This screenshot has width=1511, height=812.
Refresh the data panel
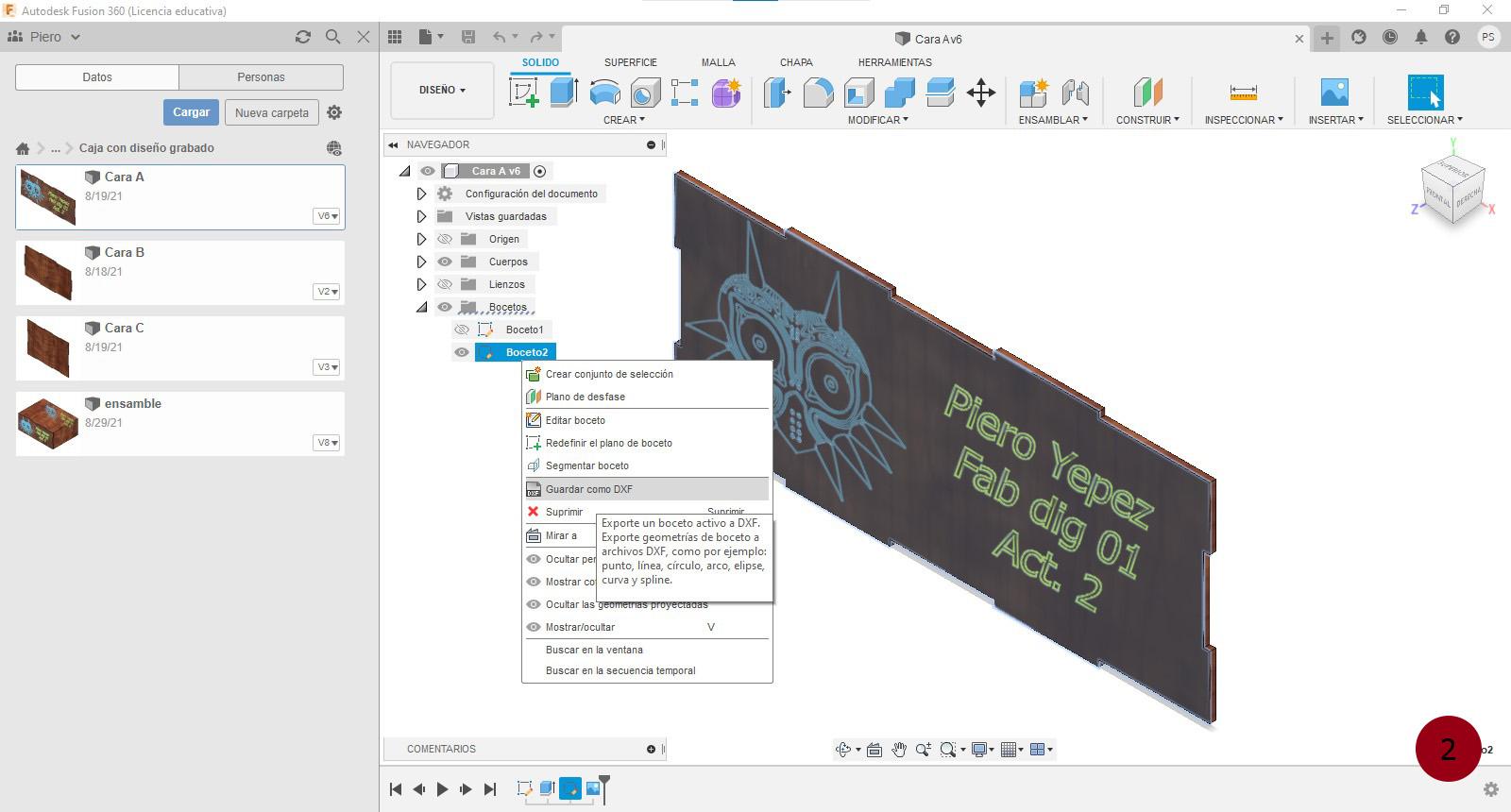coord(303,37)
